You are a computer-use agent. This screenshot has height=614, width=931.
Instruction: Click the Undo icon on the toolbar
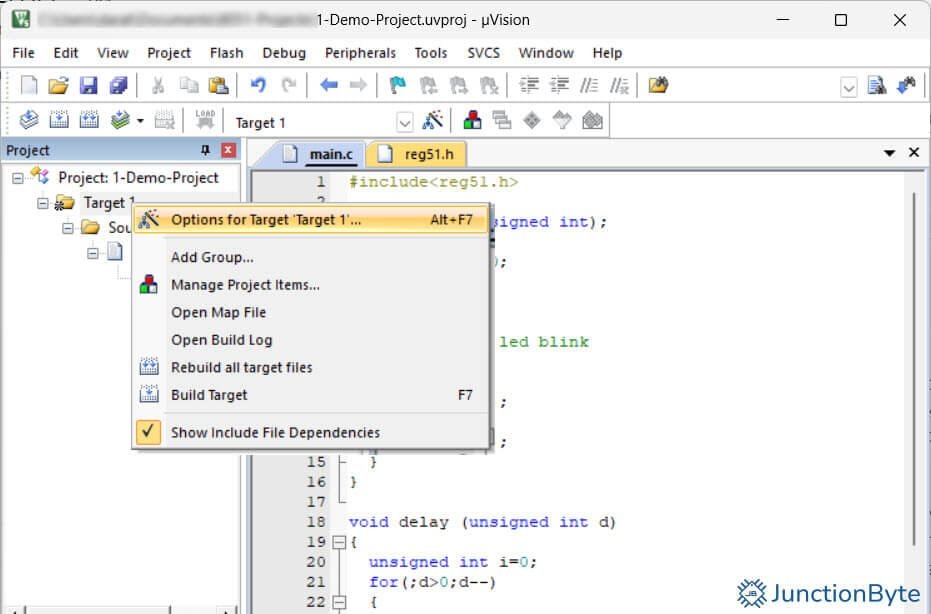point(258,86)
